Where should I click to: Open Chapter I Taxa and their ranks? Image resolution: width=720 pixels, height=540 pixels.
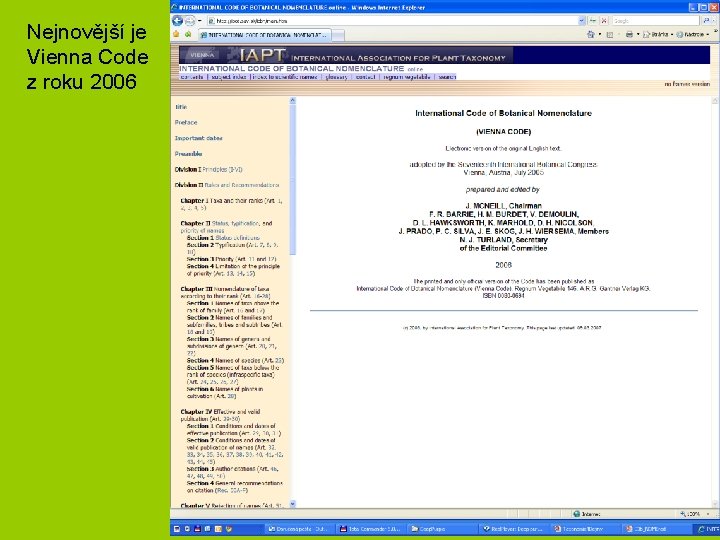point(231,204)
